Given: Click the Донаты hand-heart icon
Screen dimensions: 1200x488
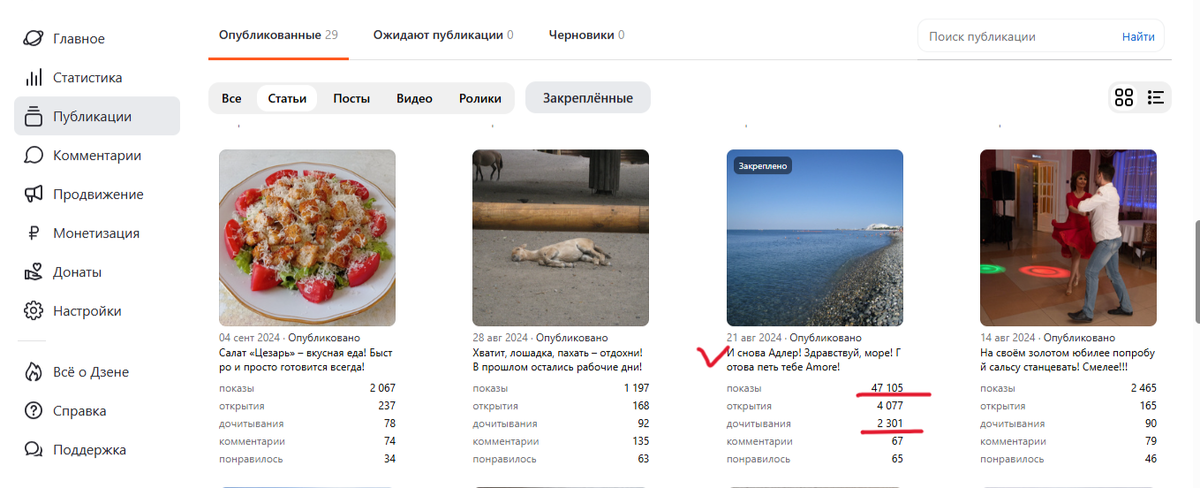Looking at the screenshot, I should (34, 272).
